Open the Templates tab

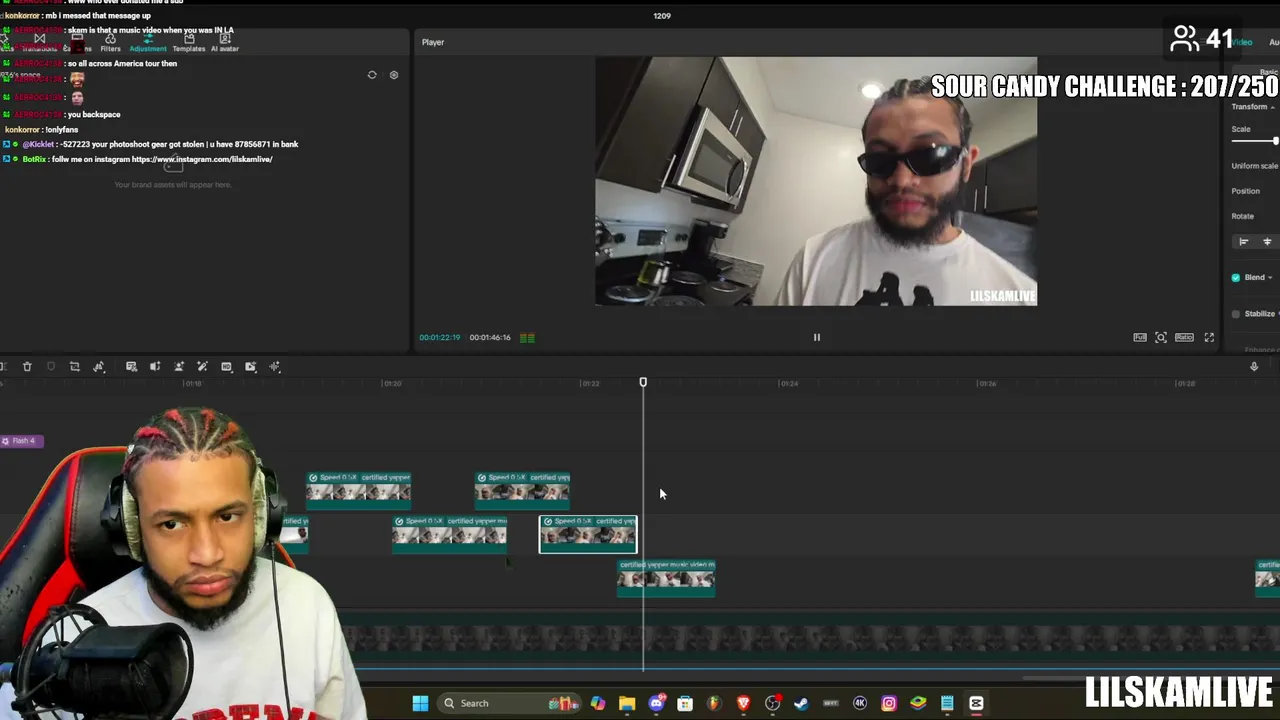point(188,43)
